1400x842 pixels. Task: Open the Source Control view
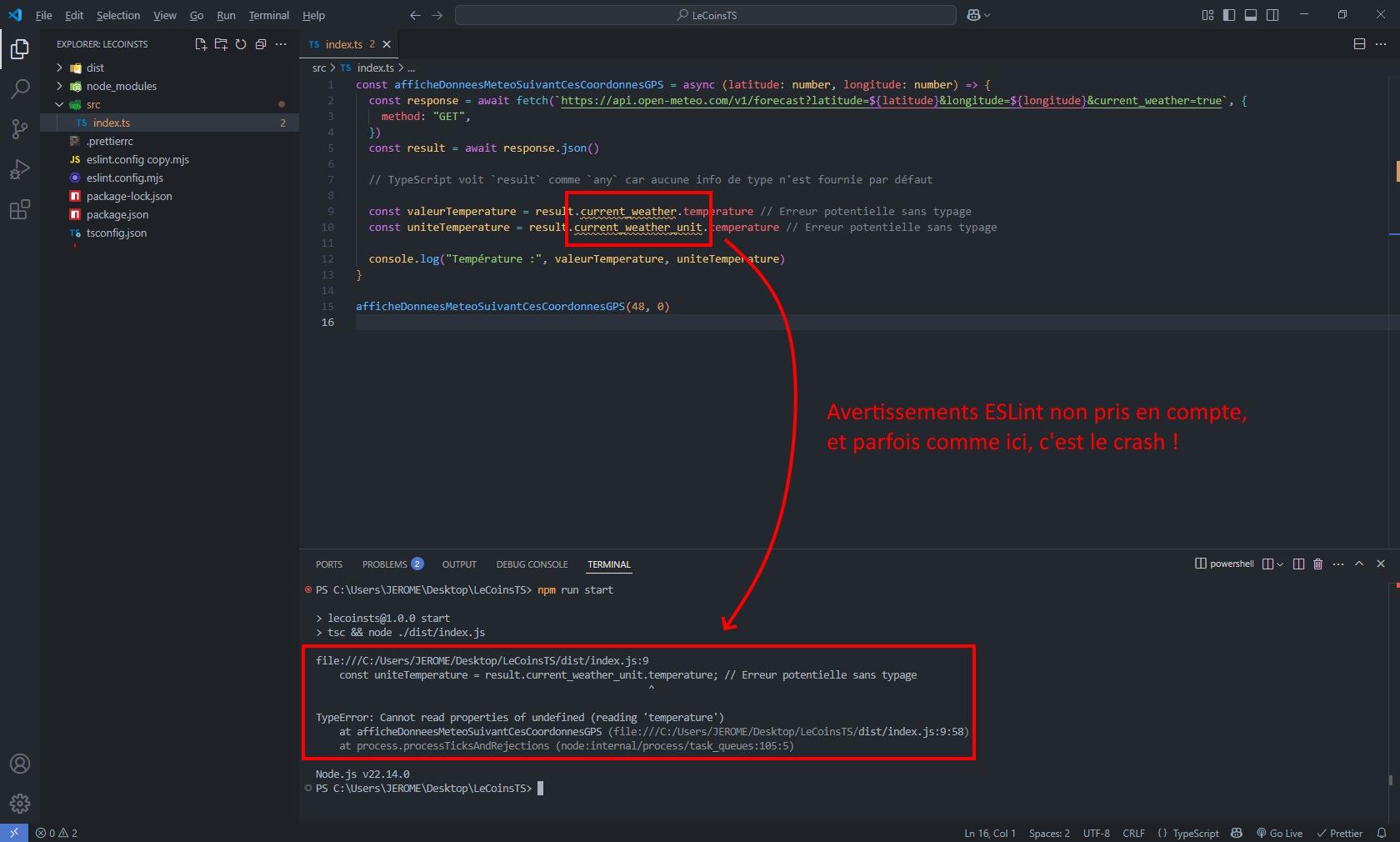pyautogui.click(x=20, y=129)
